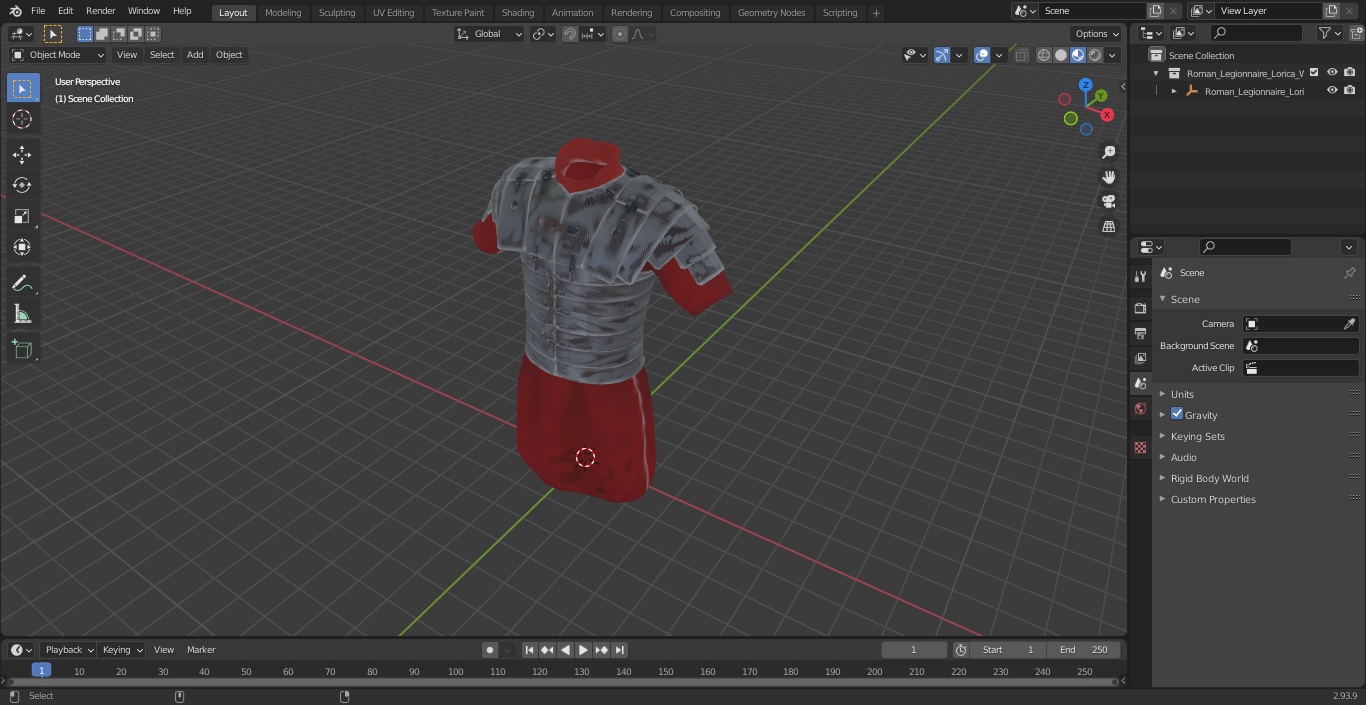Switch to wireframe viewport shading
Viewport: 1366px width, 705px height.
coord(1043,55)
